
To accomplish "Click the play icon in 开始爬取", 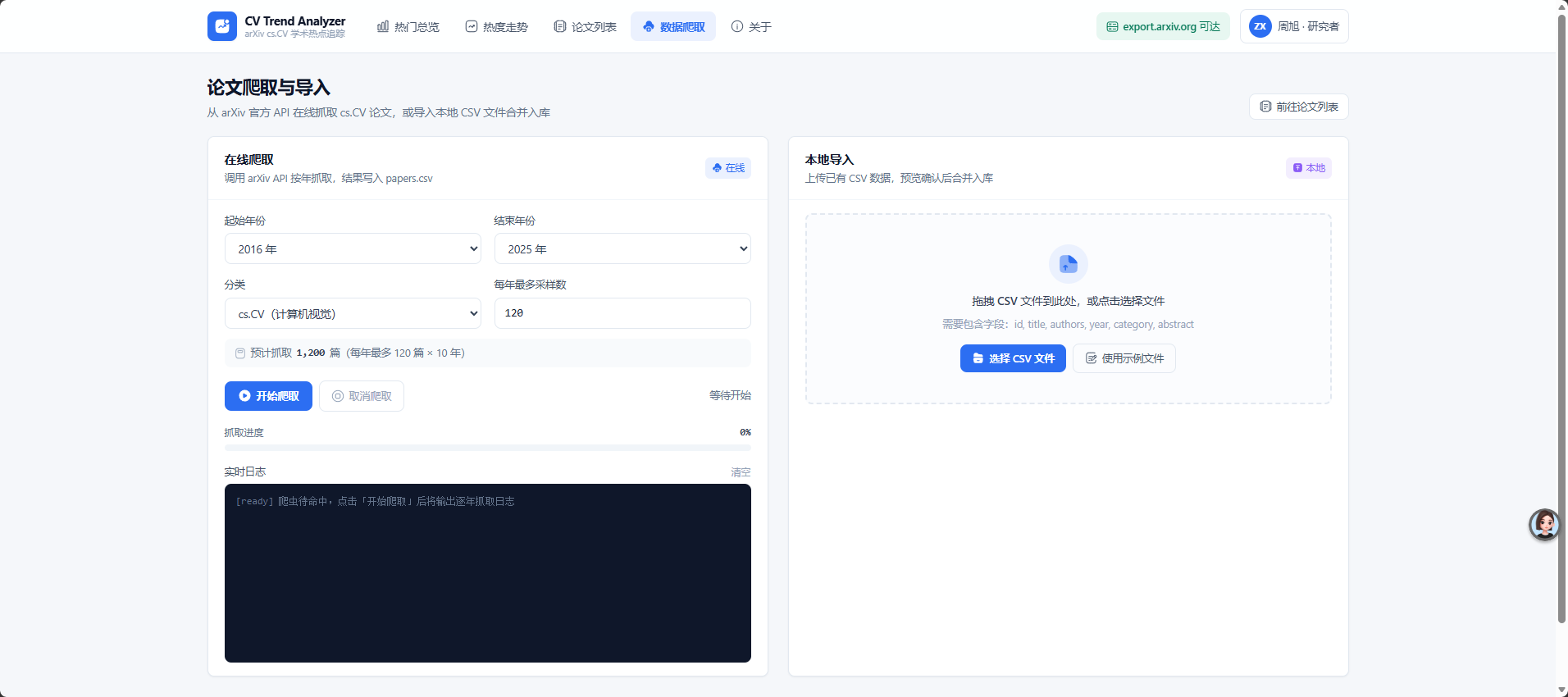I will [244, 396].
